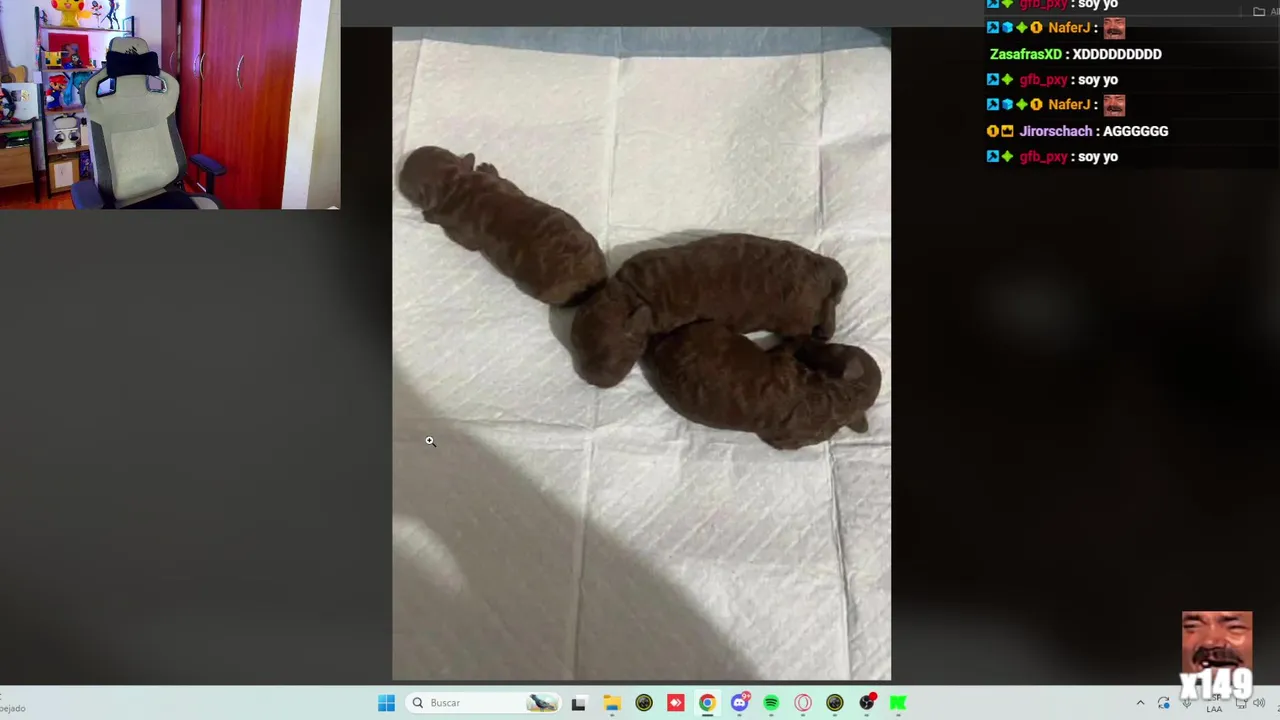Click username Jirorschach in chat
The width and height of the screenshot is (1280, 720).
1055,131
